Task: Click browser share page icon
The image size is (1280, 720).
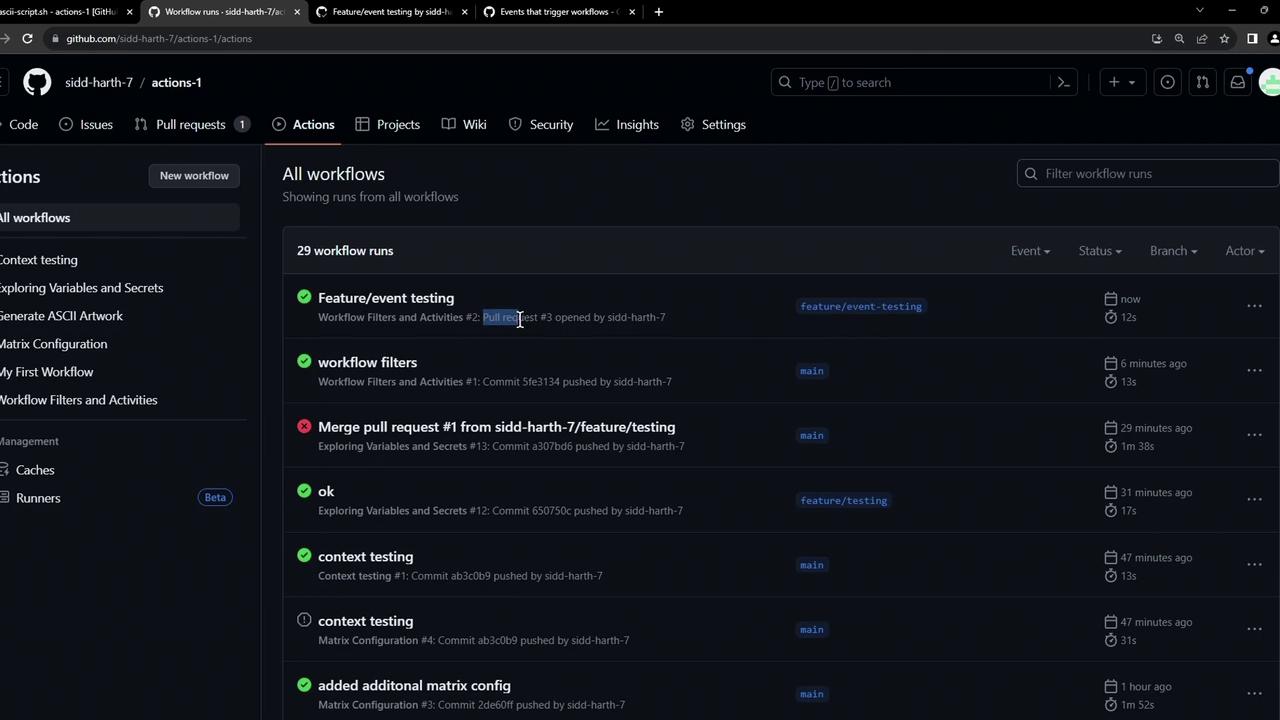Action: (x=1202, y=38)
